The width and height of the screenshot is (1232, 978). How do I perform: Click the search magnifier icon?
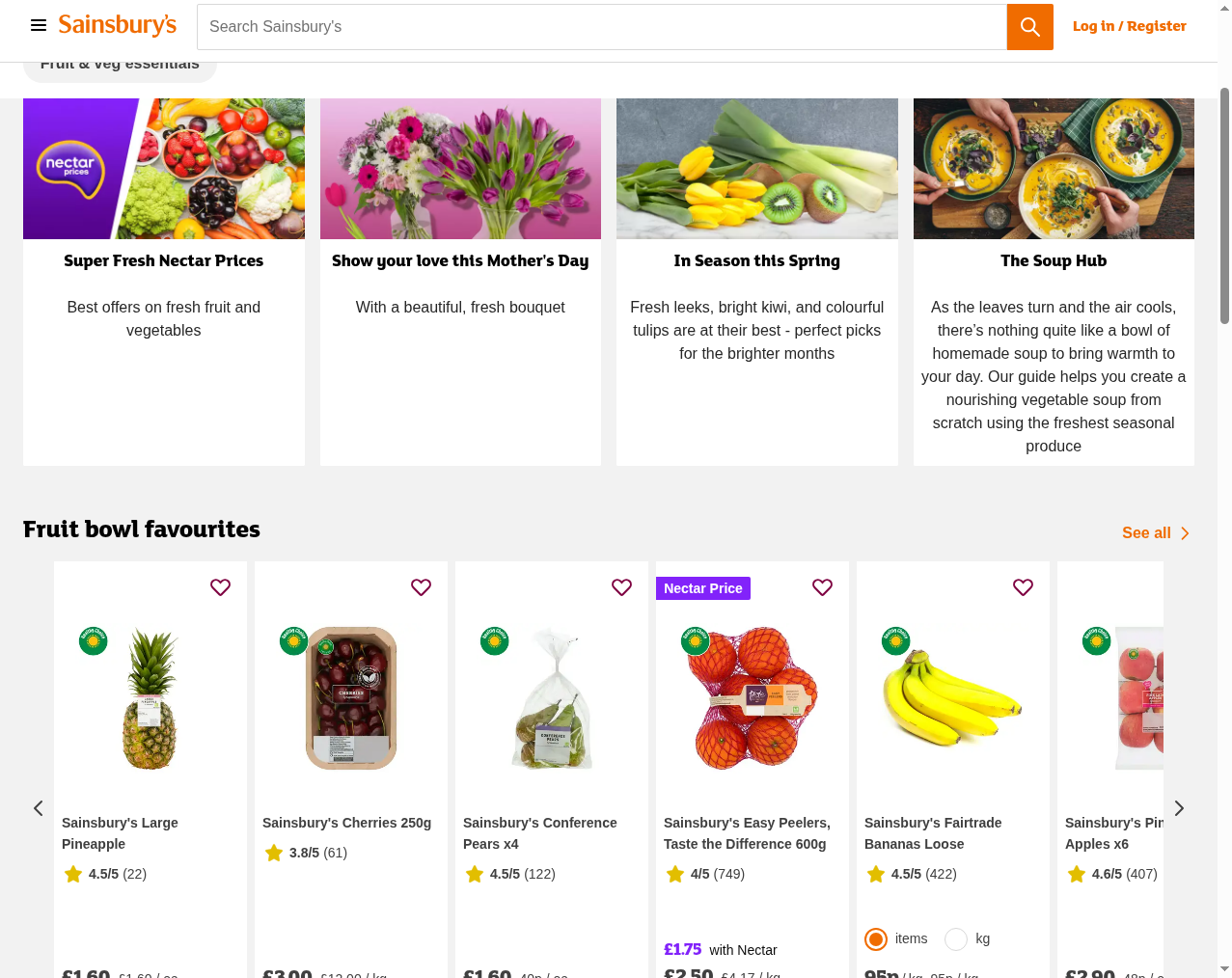point(1029,26)
